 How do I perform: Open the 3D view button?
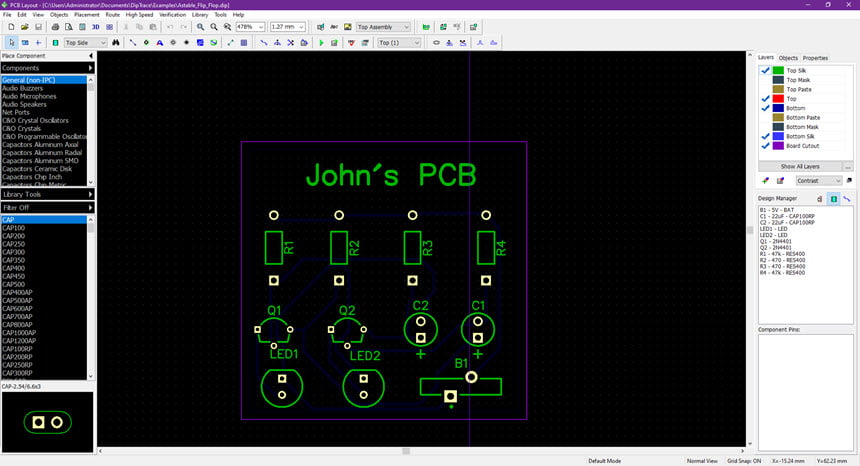click(95, 27)
